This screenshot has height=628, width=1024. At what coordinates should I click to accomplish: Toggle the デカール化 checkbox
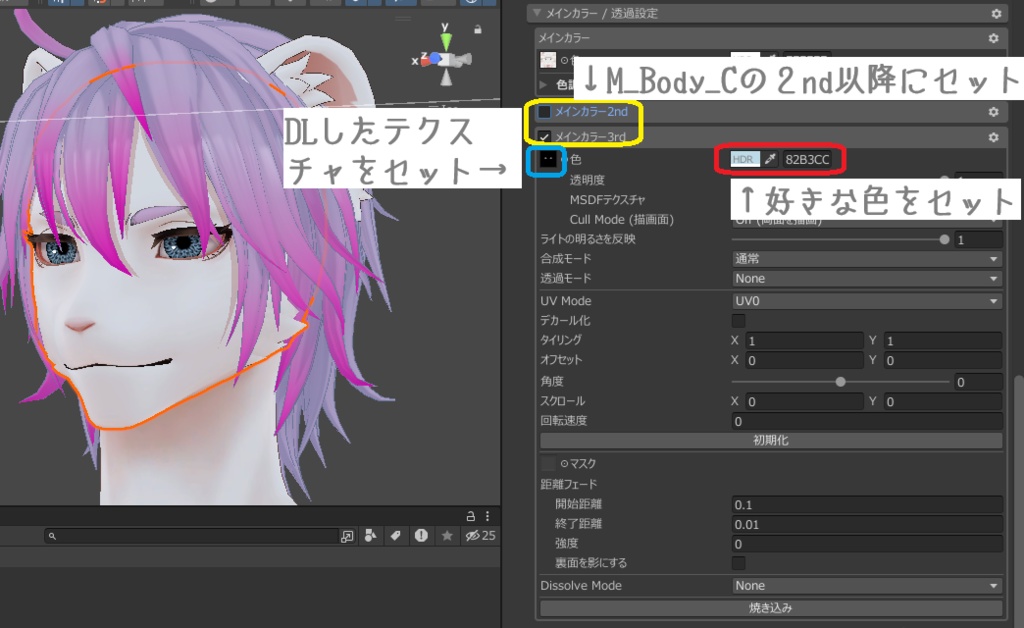pyautogui.click(x=741, y=321)
